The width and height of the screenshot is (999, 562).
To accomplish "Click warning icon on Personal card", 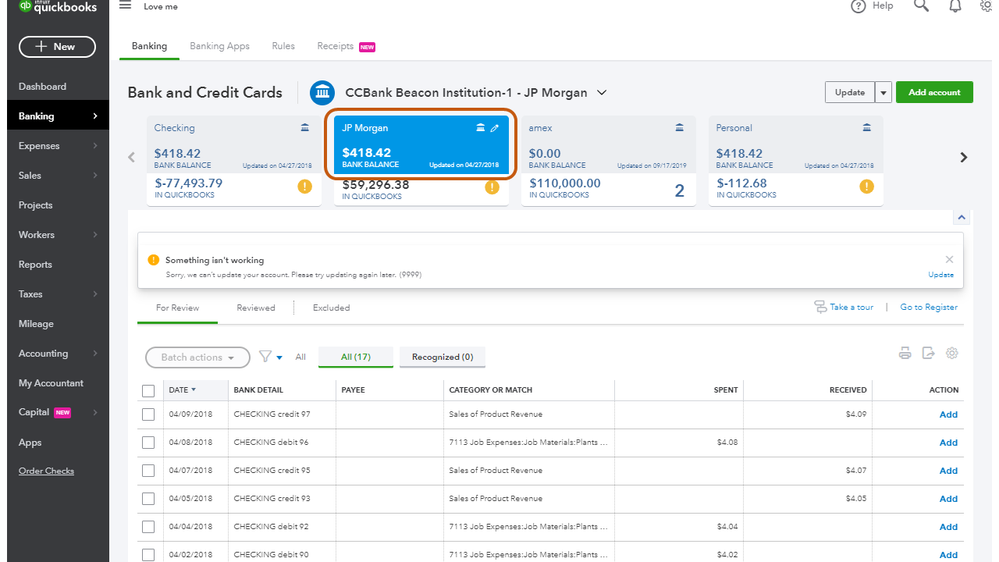I will [x=866, y=187].
